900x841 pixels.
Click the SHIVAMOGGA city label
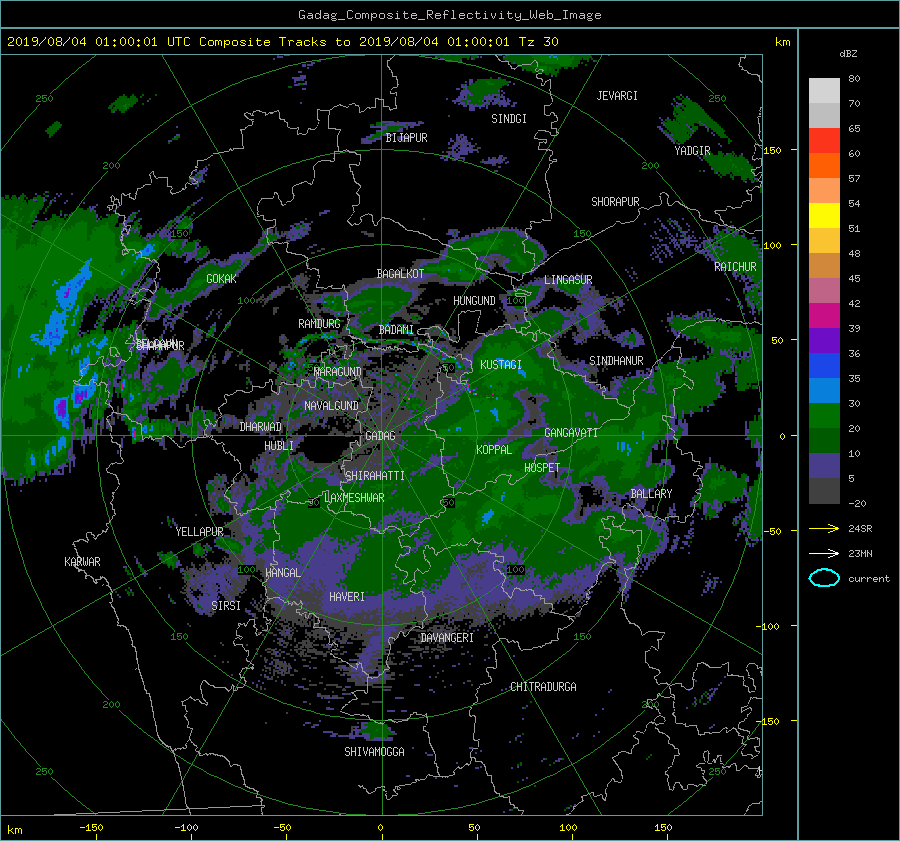point(374,751)
